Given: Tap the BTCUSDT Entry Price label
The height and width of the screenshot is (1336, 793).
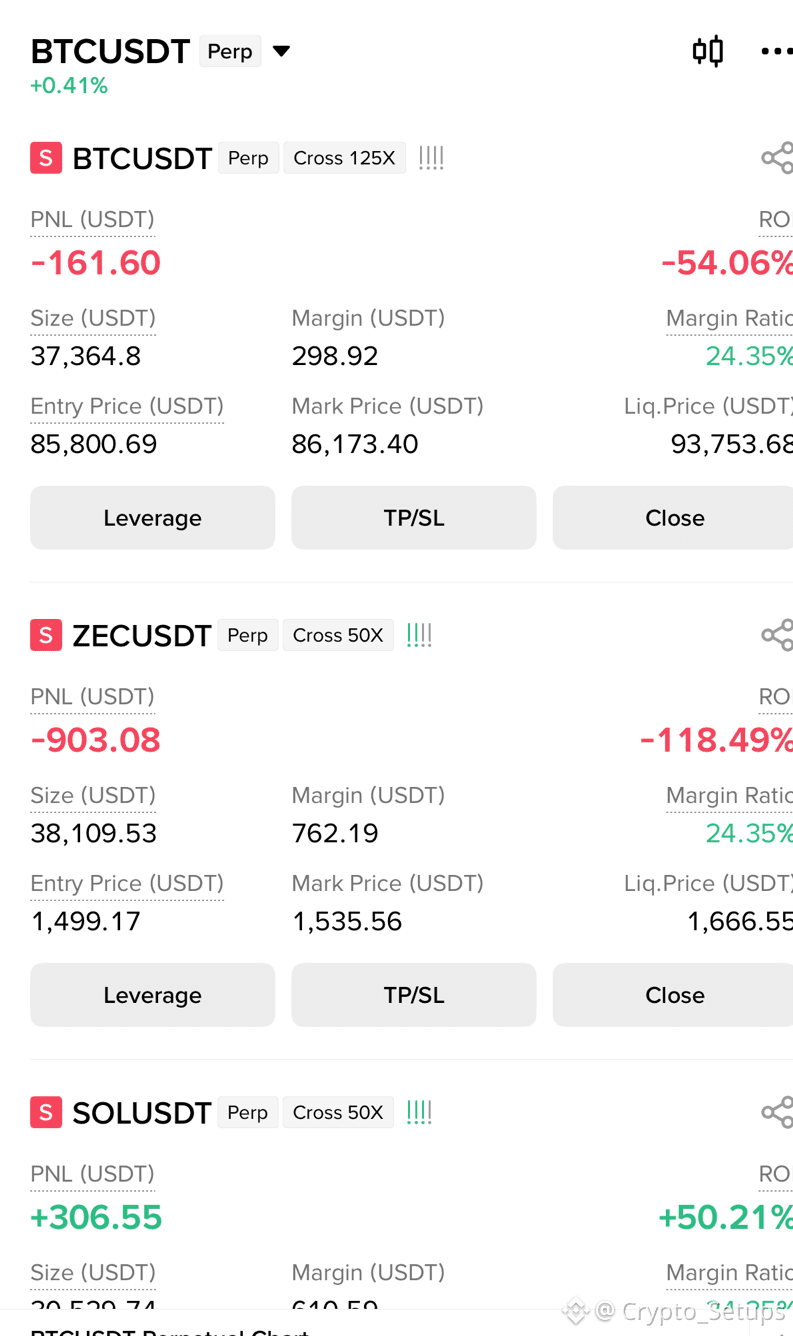Looking at the screenshot, I should pos(127,407).
